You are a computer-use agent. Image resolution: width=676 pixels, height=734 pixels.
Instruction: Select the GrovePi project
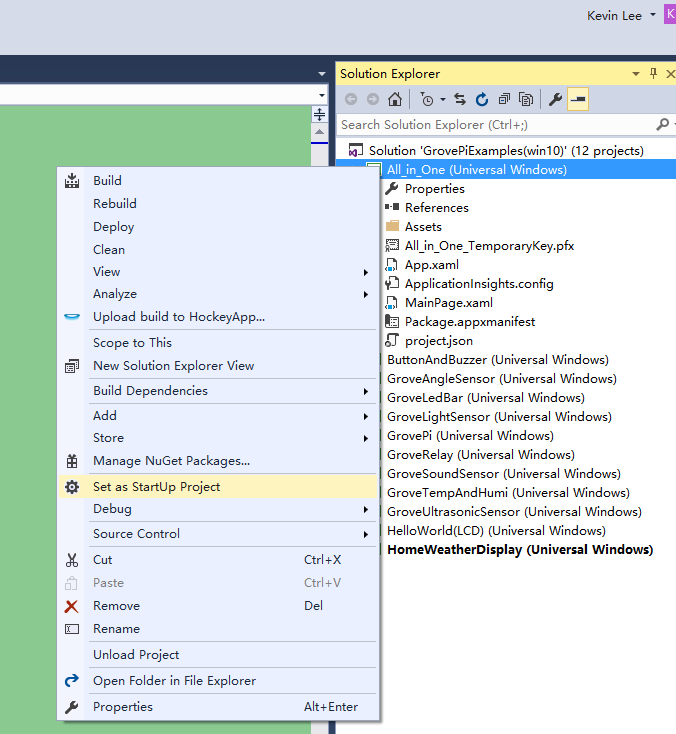click(470, 436)
